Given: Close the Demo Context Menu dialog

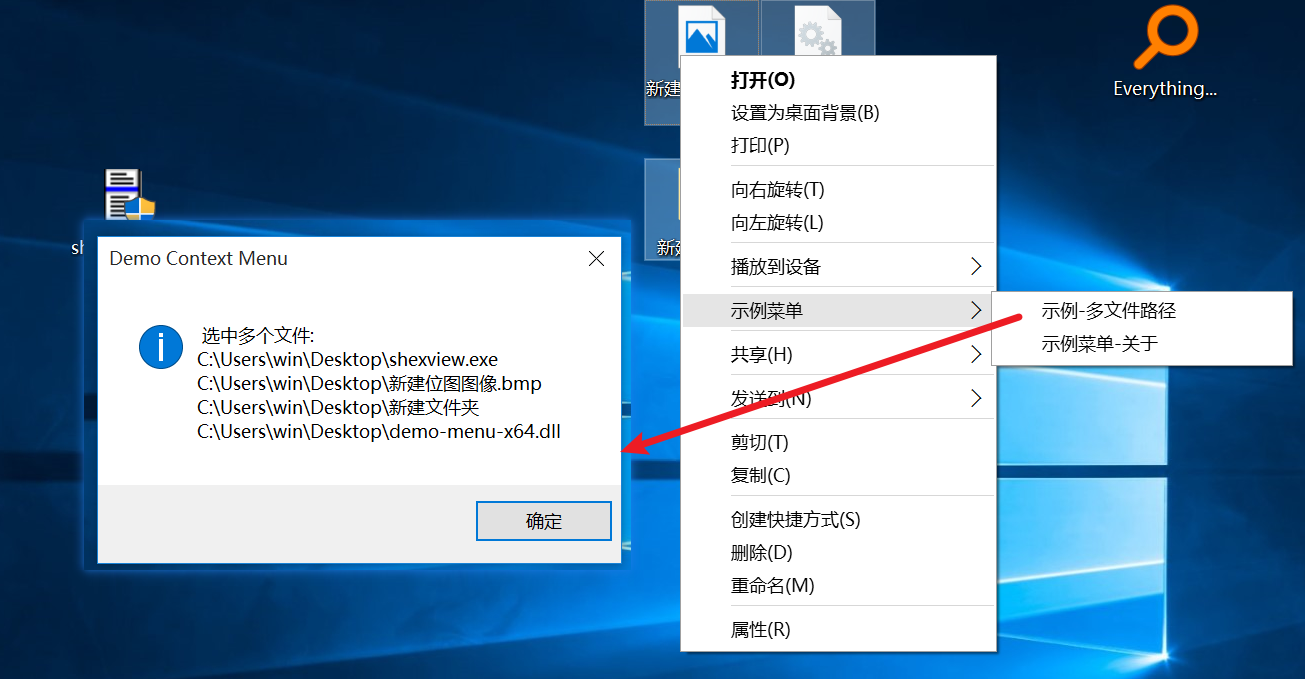Looking at the screenshot, I should 597,259.
